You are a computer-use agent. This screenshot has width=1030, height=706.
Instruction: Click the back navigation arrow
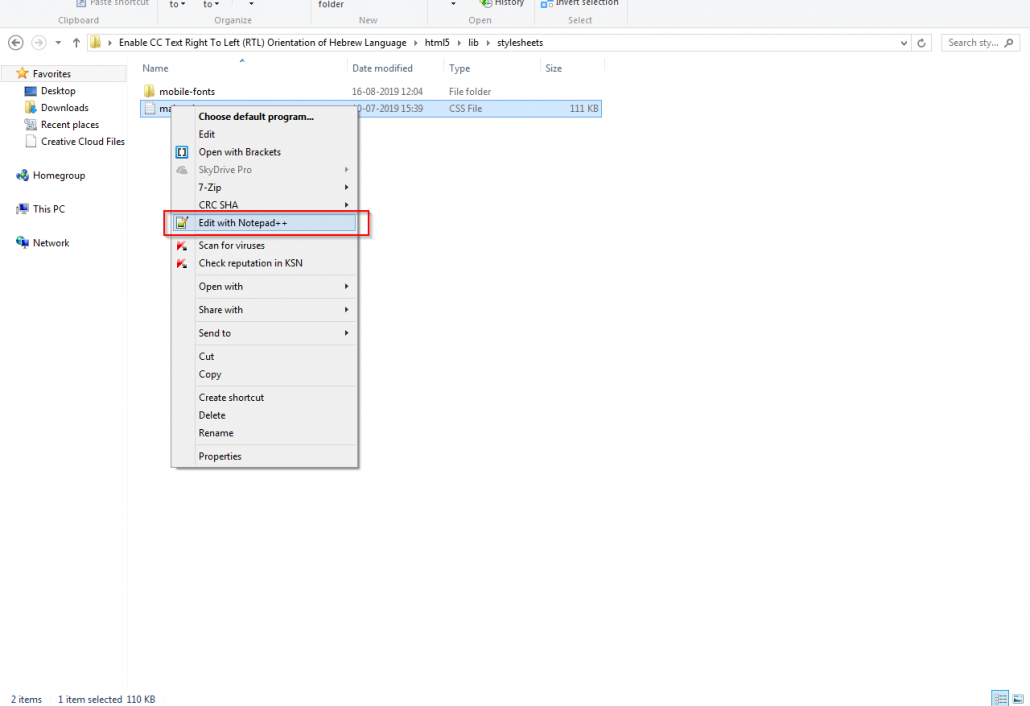click(x=16, y=43)
